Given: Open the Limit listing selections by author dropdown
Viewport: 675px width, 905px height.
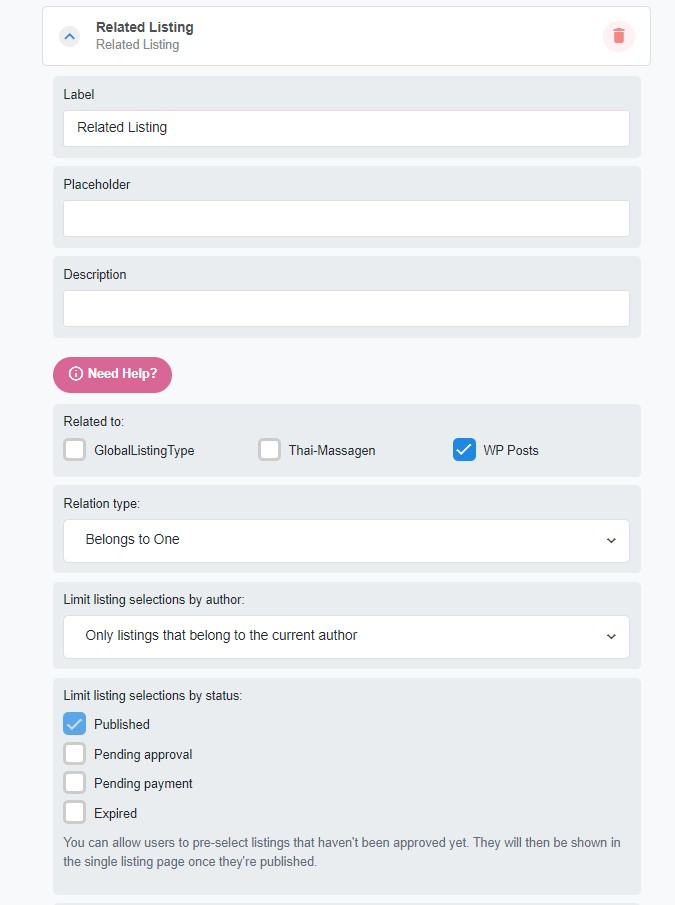Looking at the screenshot, I should tap(346, 636).
